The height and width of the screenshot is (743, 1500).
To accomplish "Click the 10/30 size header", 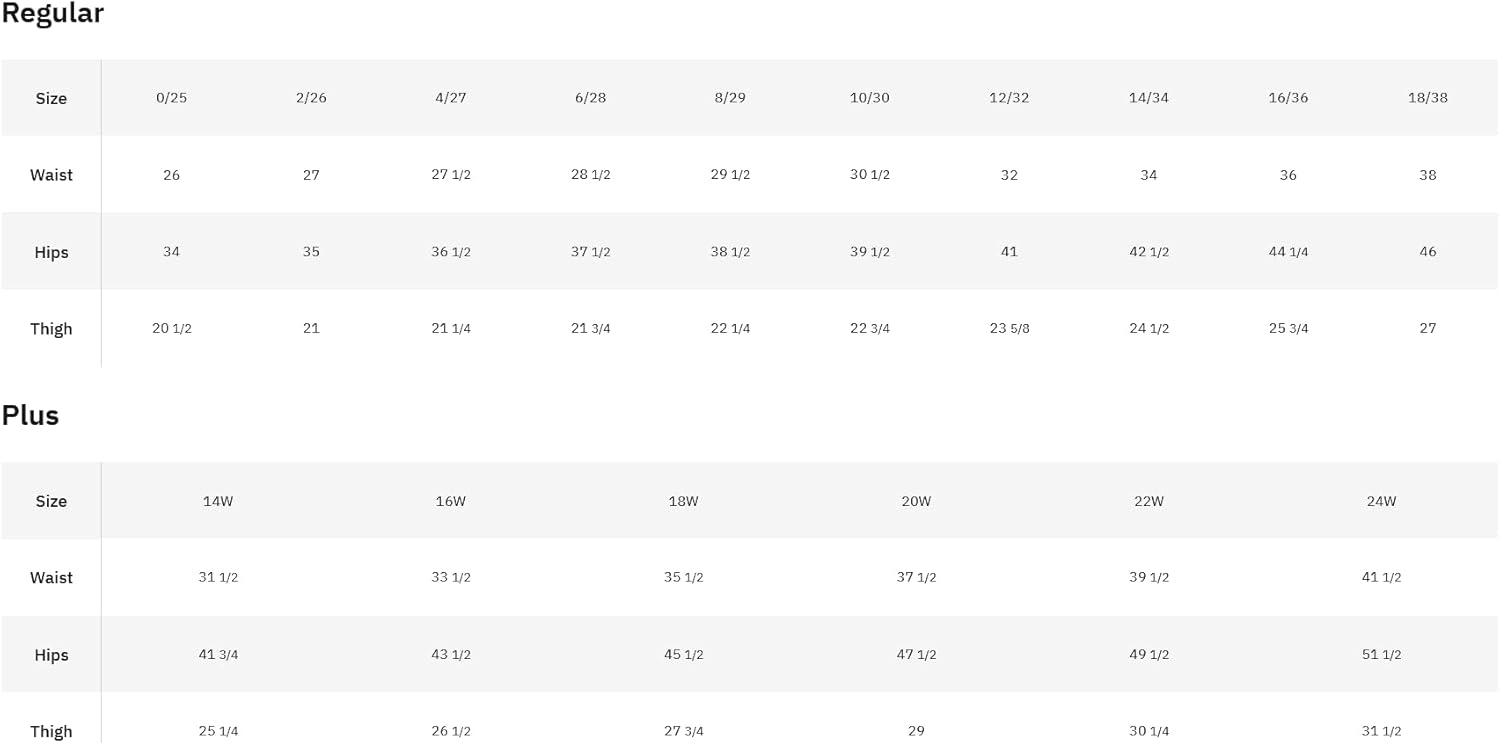I will coord(869,98).
